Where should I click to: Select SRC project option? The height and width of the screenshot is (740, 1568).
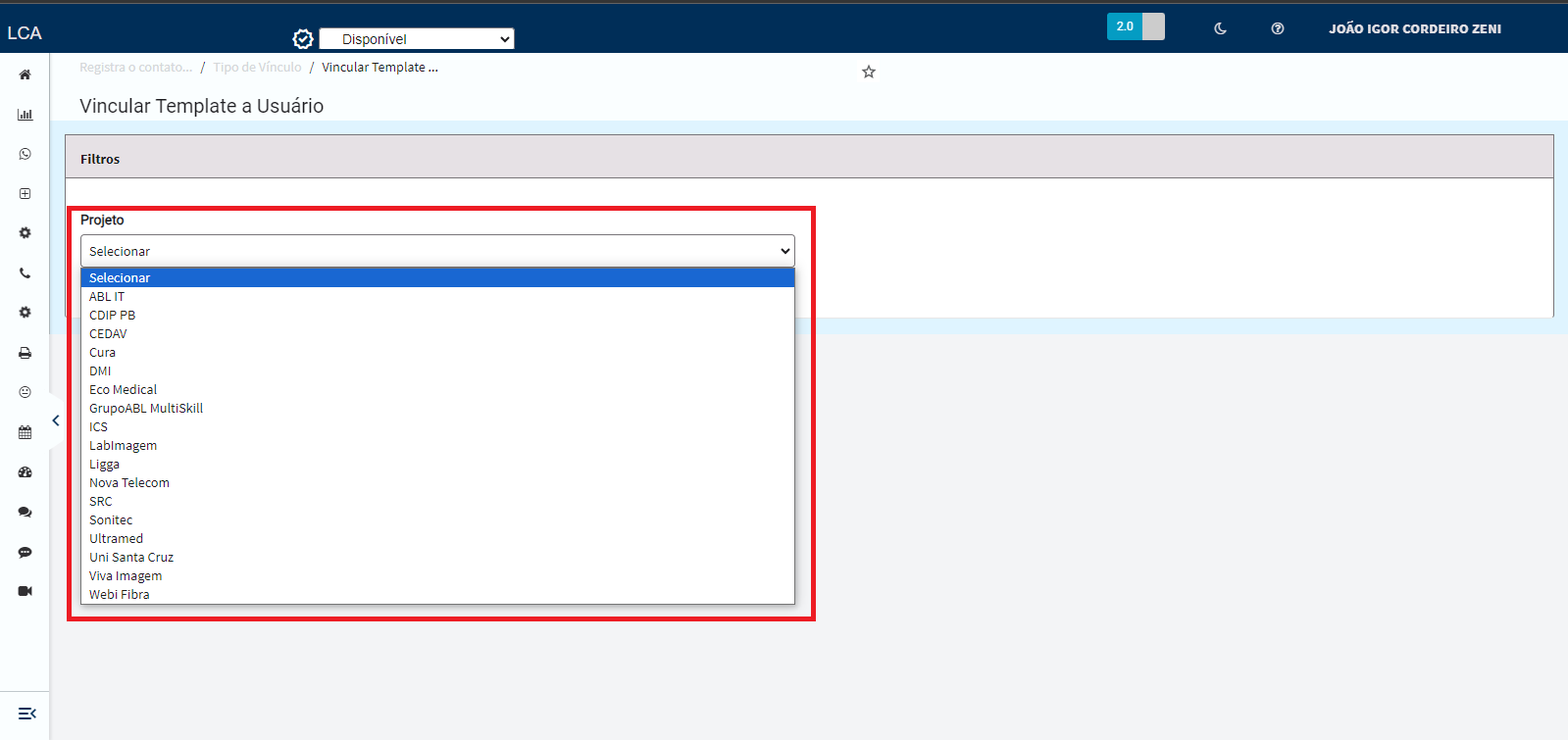(x=437, y=501)
